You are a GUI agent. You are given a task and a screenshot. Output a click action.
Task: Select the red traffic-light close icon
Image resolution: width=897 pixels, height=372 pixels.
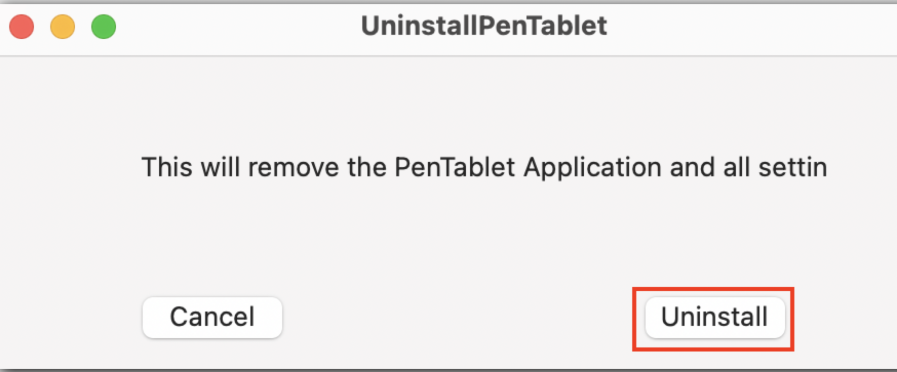[x=22, y=27]
